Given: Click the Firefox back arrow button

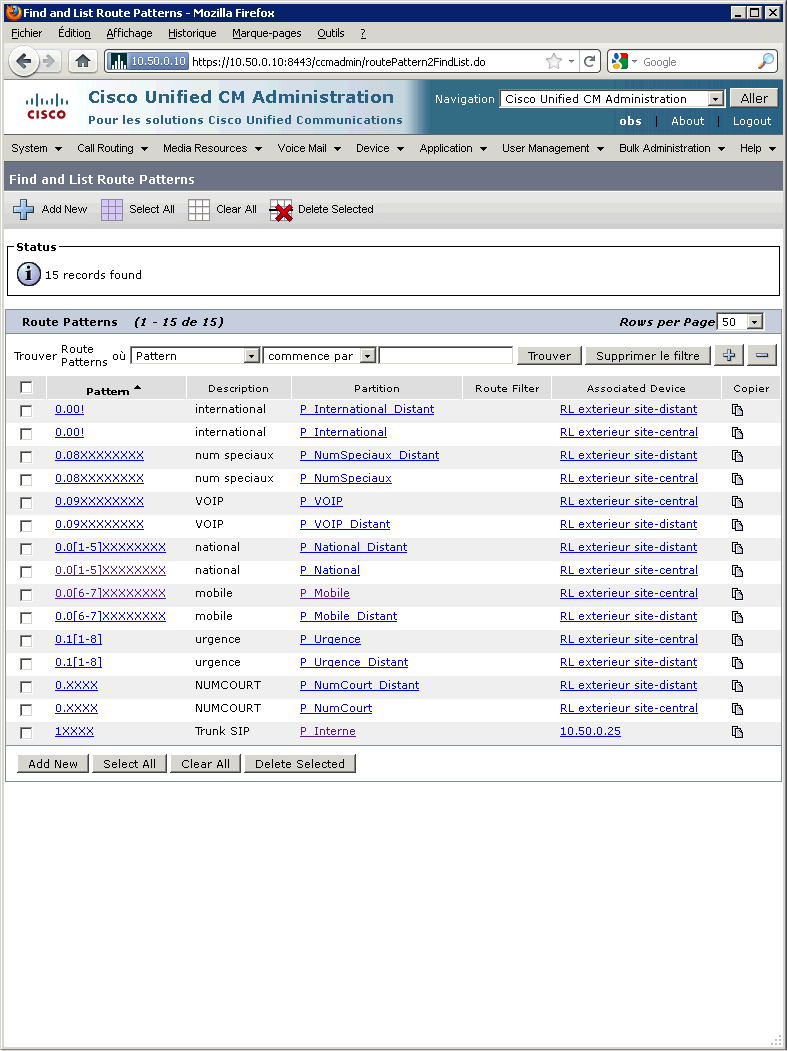Looking at the screenshot, I should (23, 62).
